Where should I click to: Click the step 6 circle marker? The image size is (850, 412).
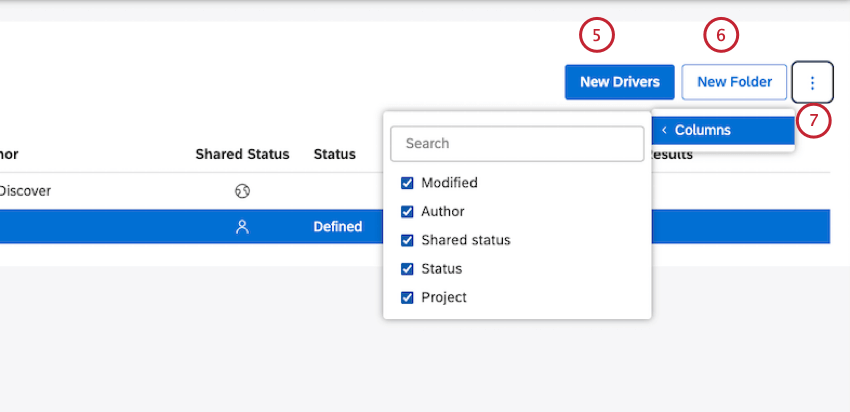coord(720,35)
